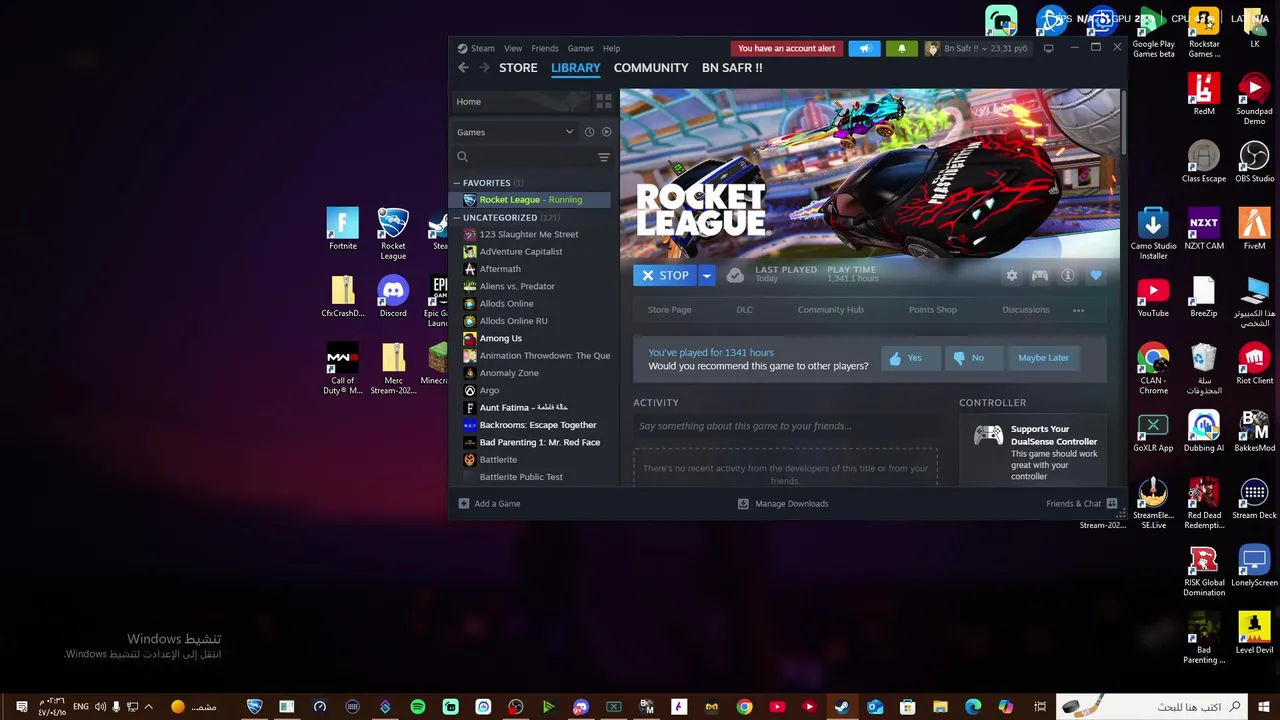Open Rocket League game settings gear
This screenshot has height=720, width=1280.
click(1012, 276)
